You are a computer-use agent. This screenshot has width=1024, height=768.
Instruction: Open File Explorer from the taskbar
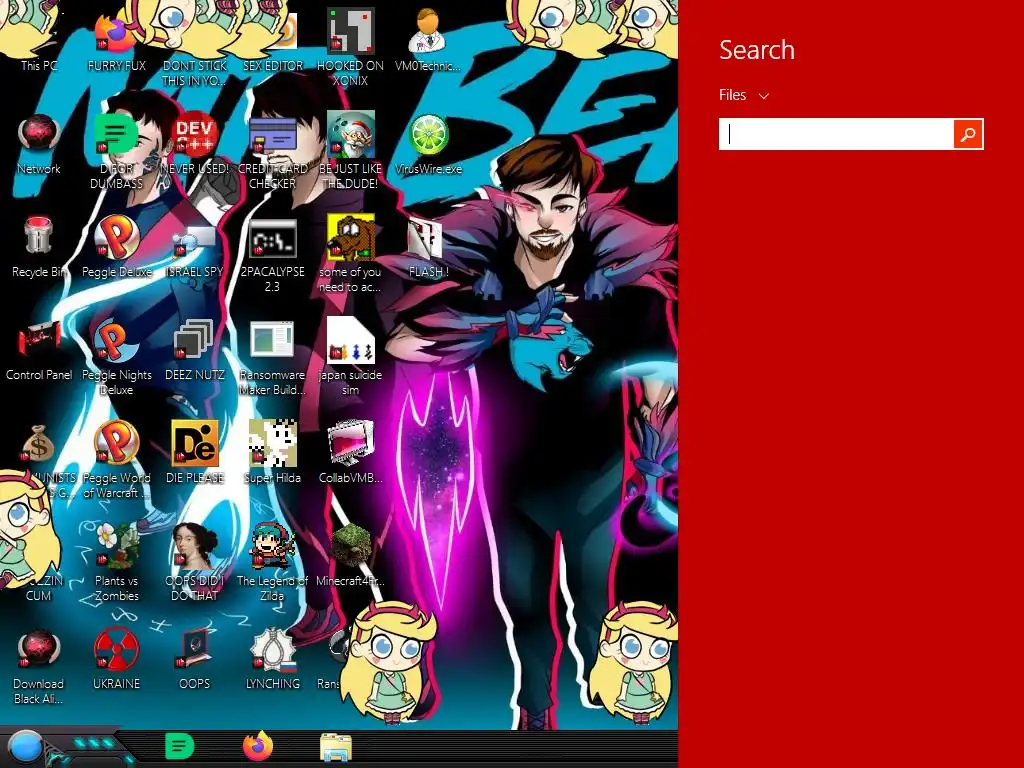[336, 747]
